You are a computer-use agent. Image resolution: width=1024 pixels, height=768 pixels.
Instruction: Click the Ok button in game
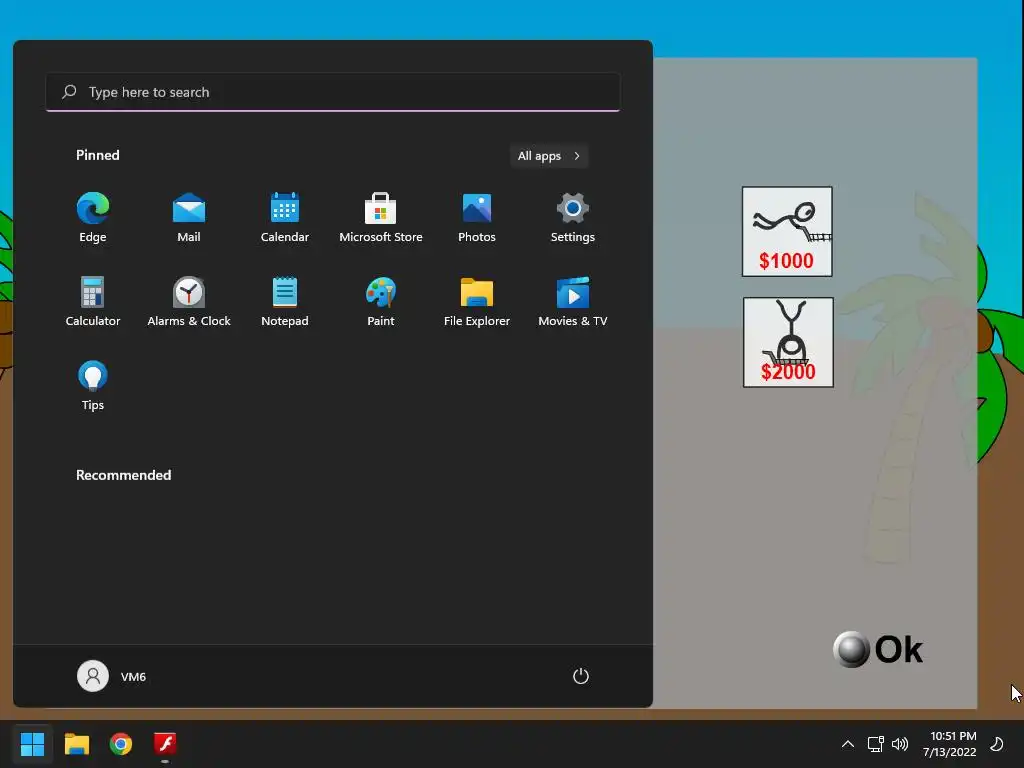coord(878,649)
